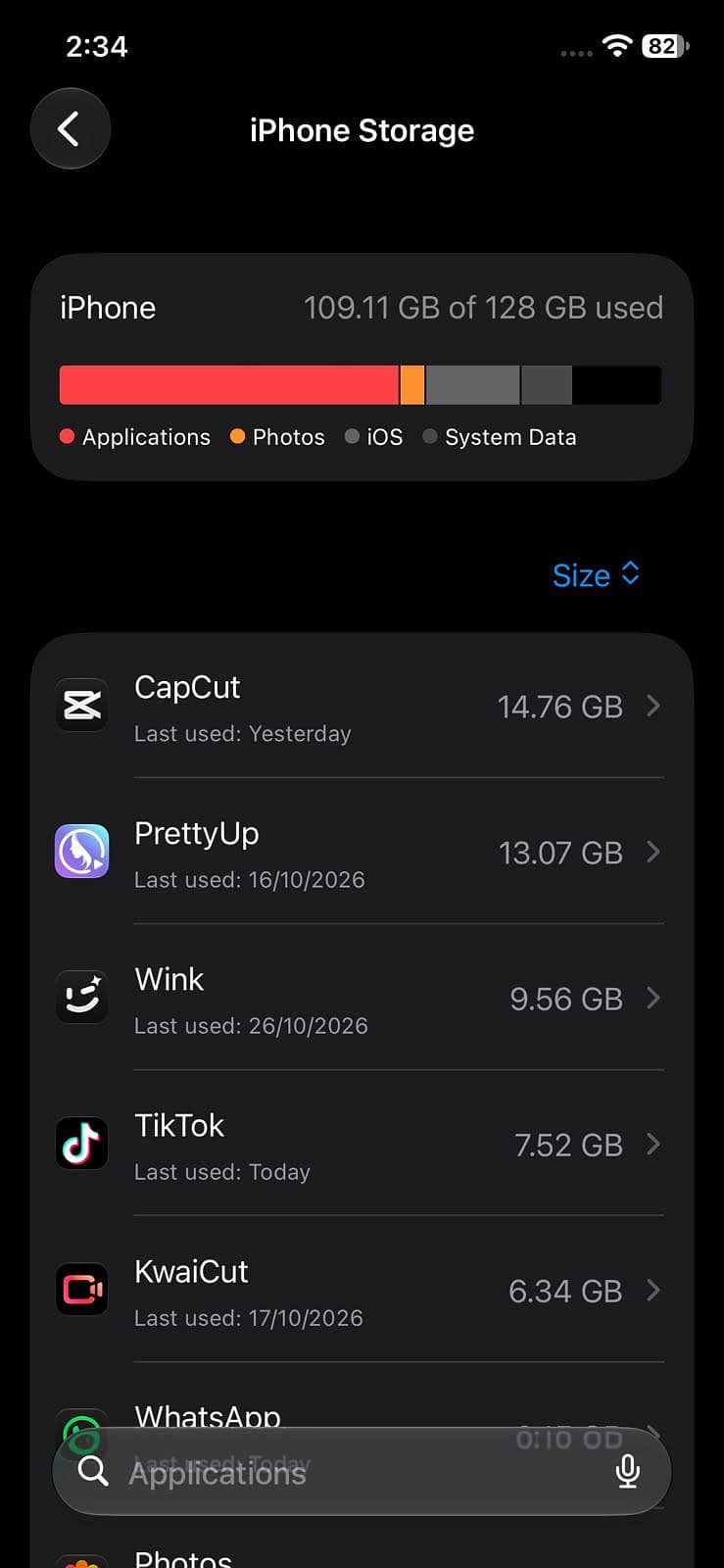Tap the red Applications segment of storage bar

[229, 385]
